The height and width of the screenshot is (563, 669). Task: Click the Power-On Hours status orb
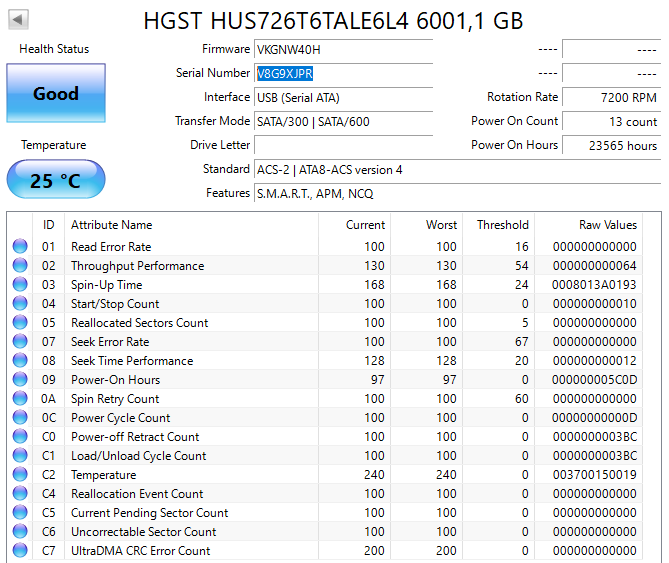point(20,380)
